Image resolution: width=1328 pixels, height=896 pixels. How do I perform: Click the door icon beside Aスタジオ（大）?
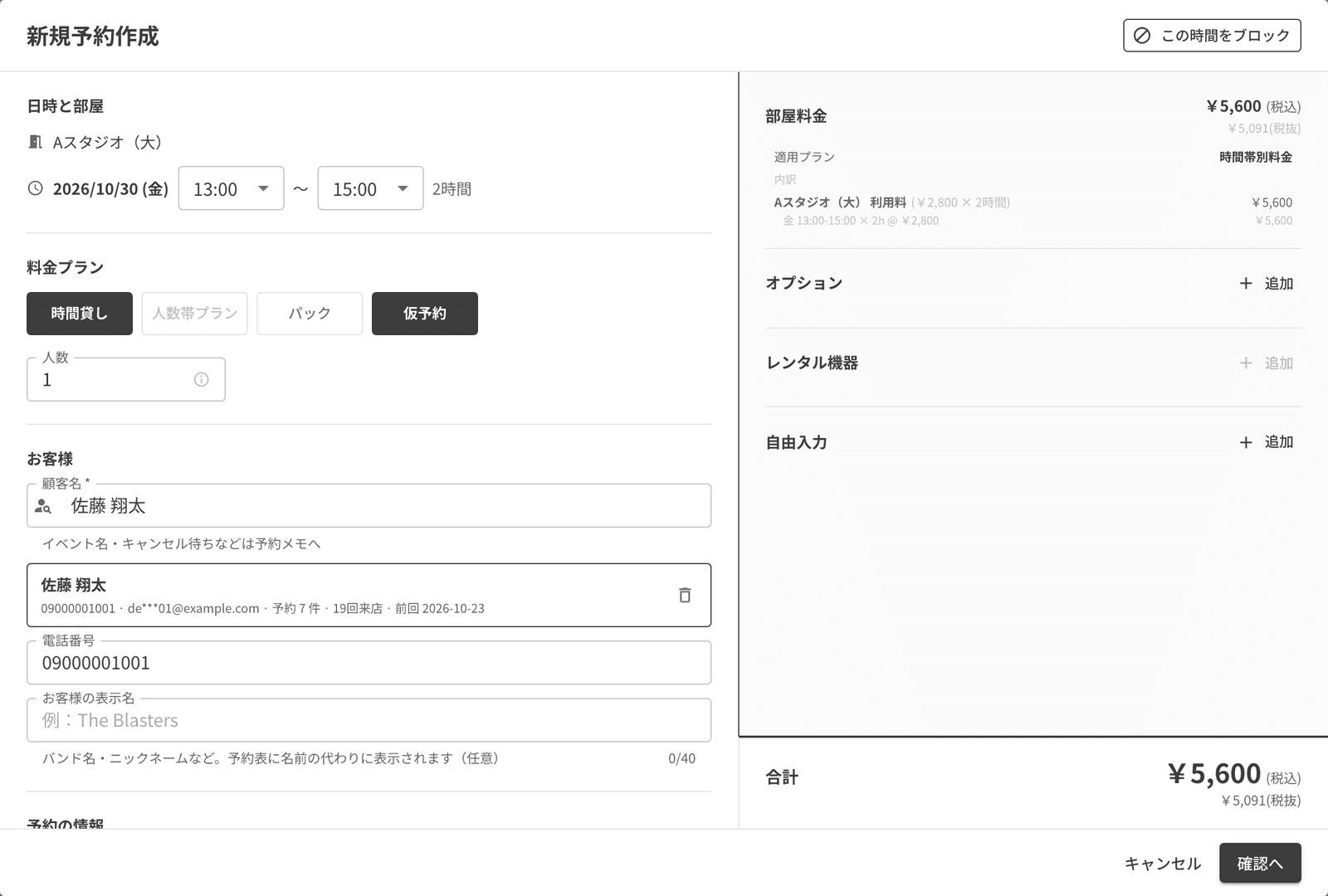36,142
